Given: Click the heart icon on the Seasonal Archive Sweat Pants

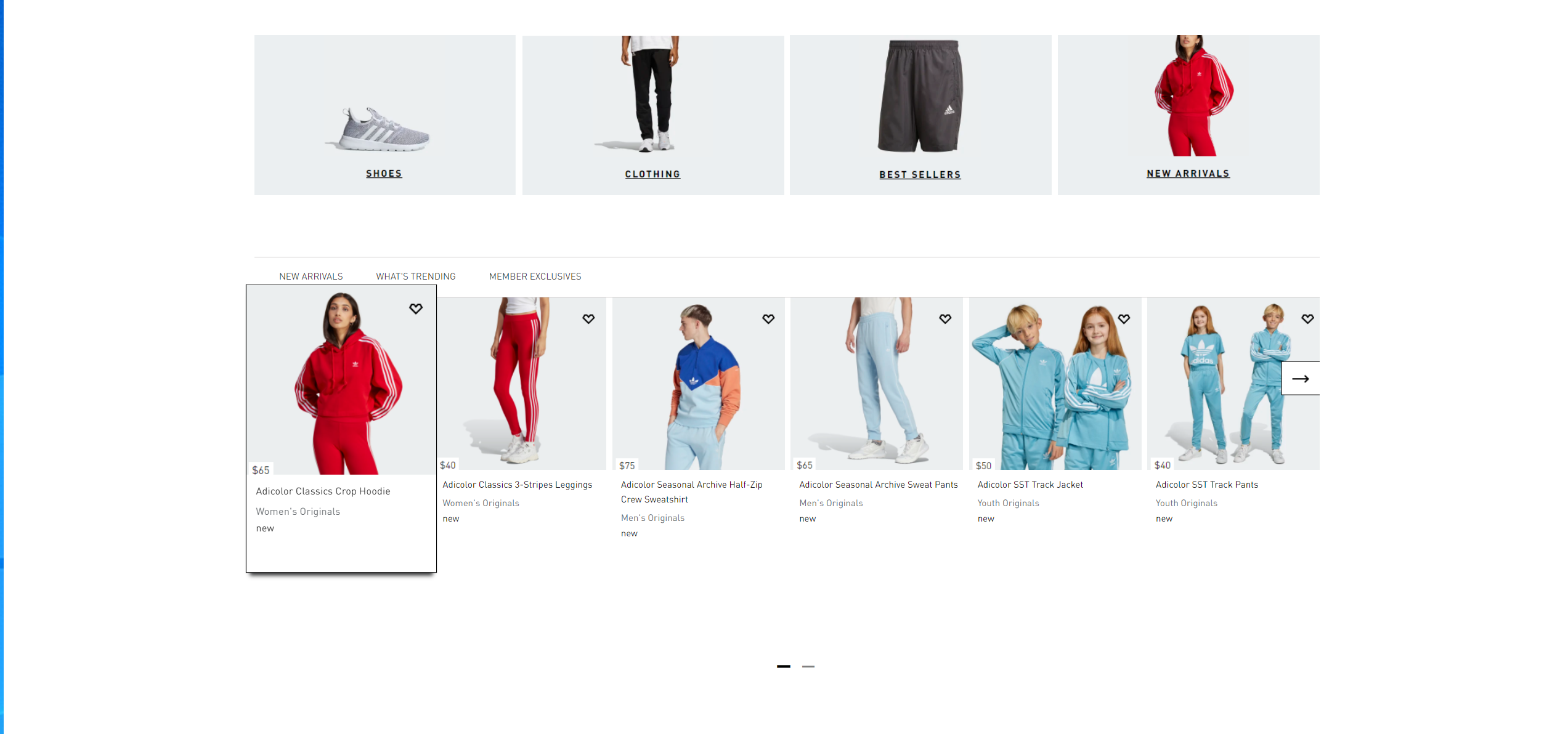Looking at the screenshot, I should tap(944, 319).
